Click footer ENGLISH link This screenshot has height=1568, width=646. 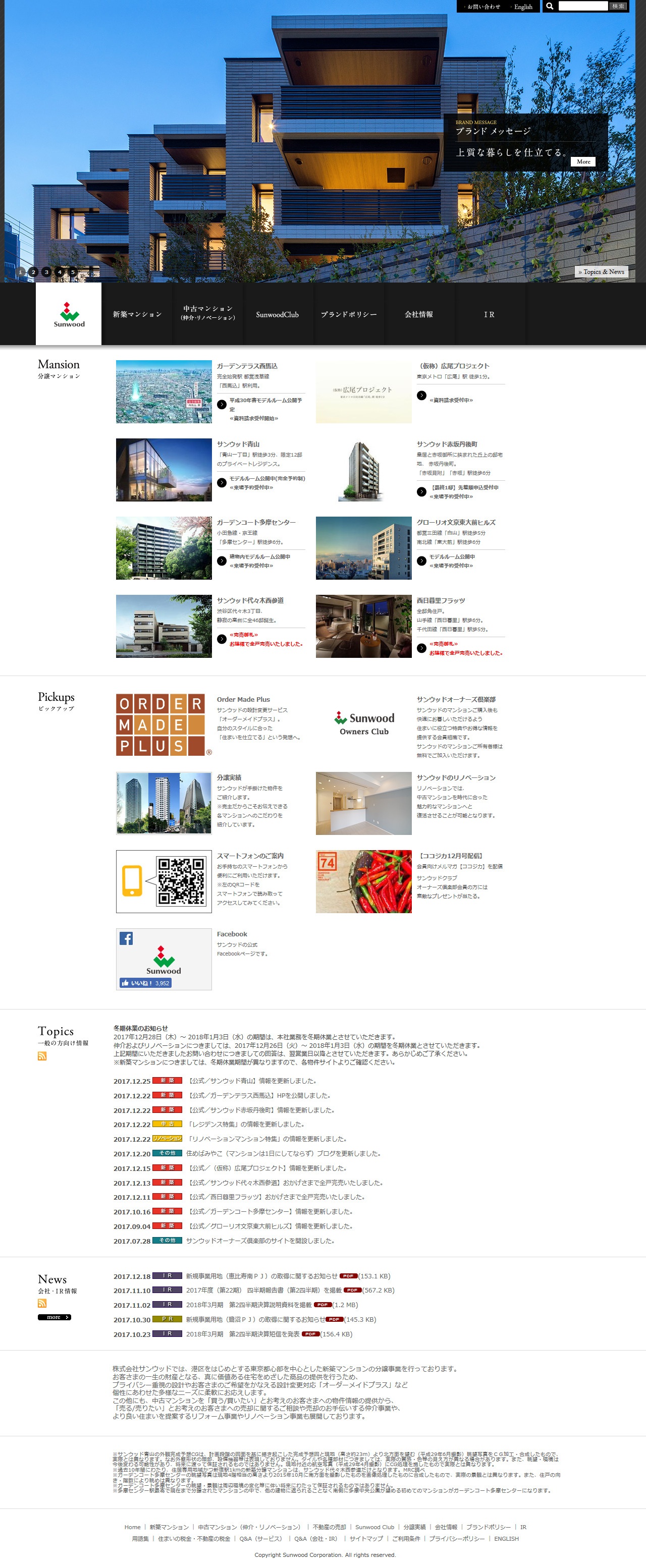click(507, 1538)
